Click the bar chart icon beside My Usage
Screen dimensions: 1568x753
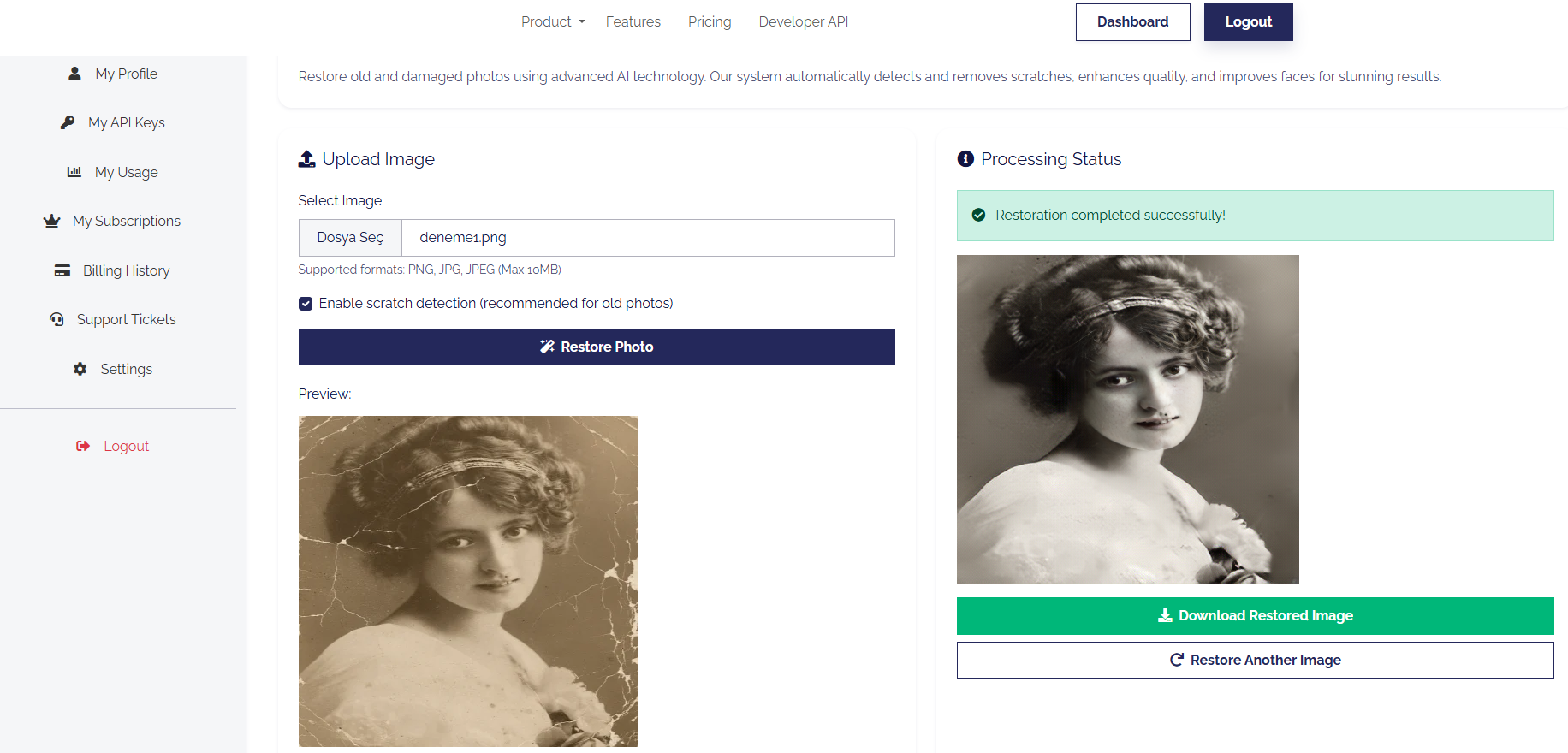coord(74,172)
